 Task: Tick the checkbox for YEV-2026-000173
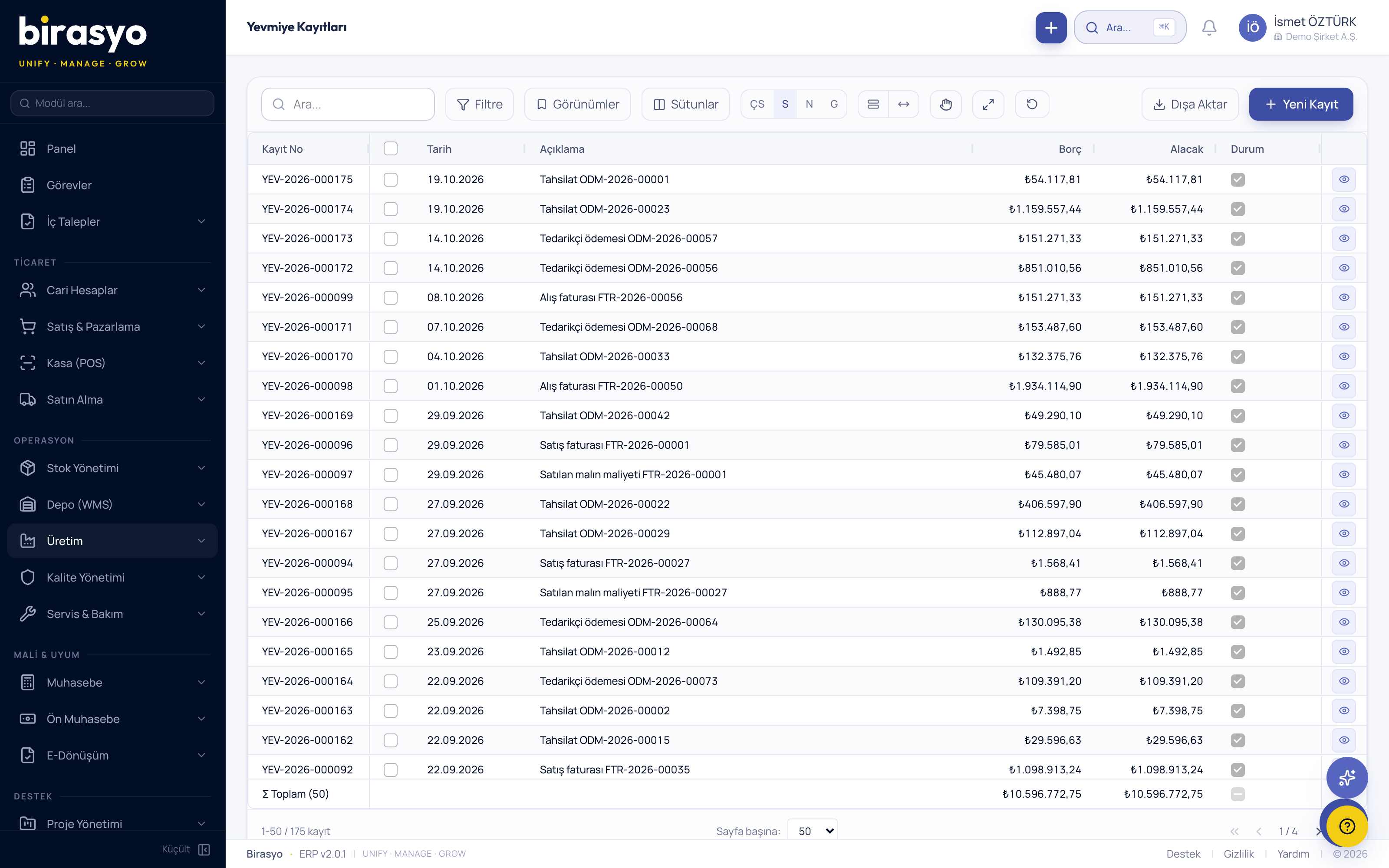(390, 238)
